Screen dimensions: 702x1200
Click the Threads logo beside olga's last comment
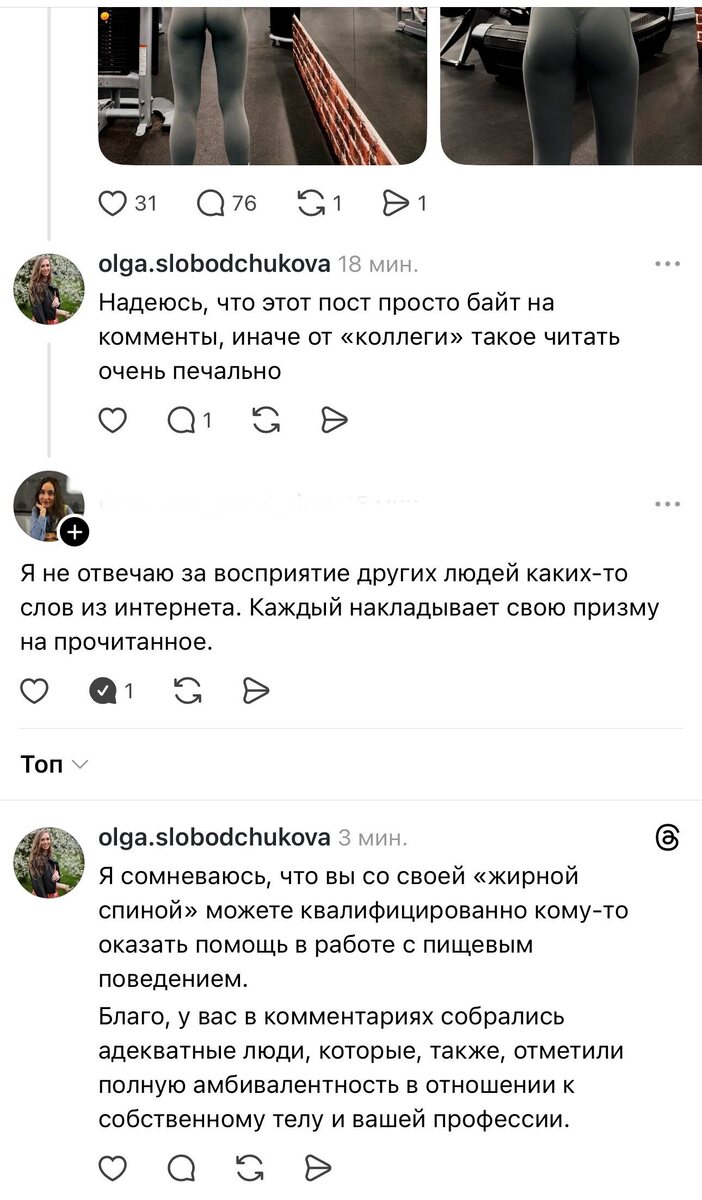tap(667, 837)
